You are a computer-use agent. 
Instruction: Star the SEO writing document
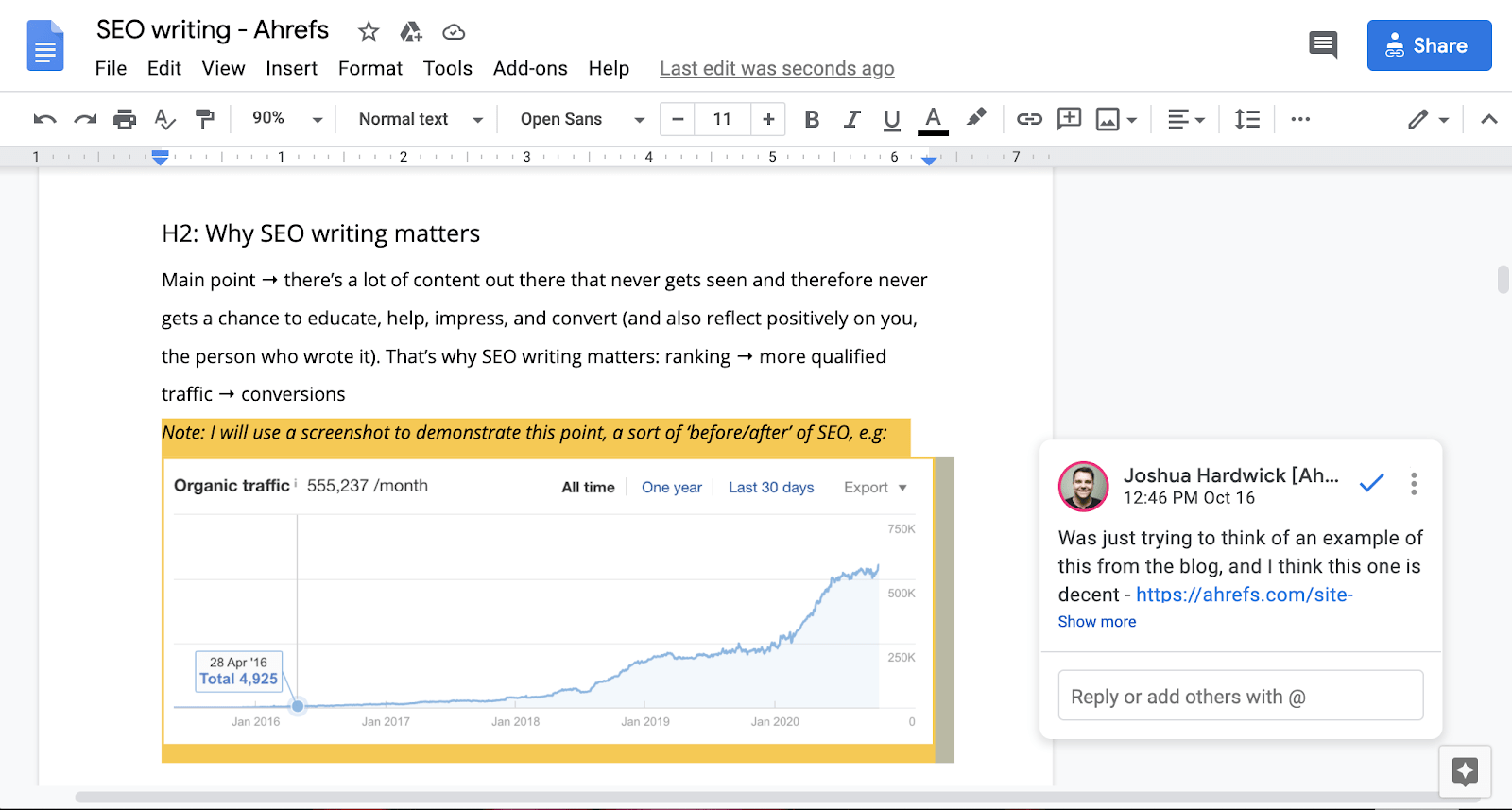(x=369, y=32)
